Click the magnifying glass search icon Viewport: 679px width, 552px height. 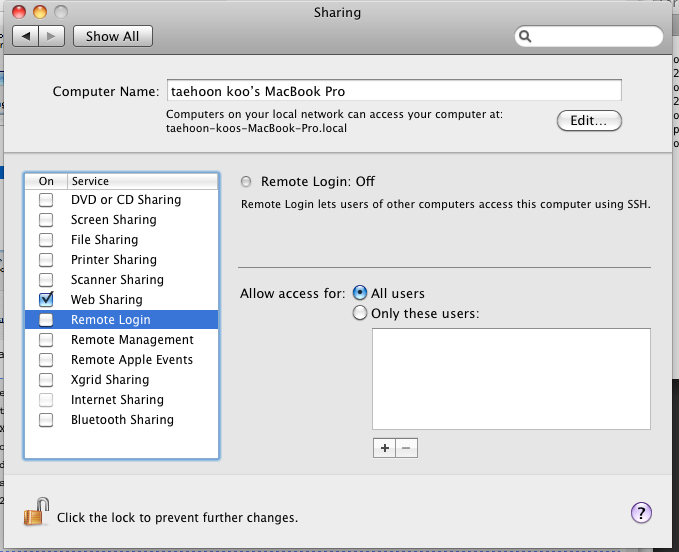(525, 36)
